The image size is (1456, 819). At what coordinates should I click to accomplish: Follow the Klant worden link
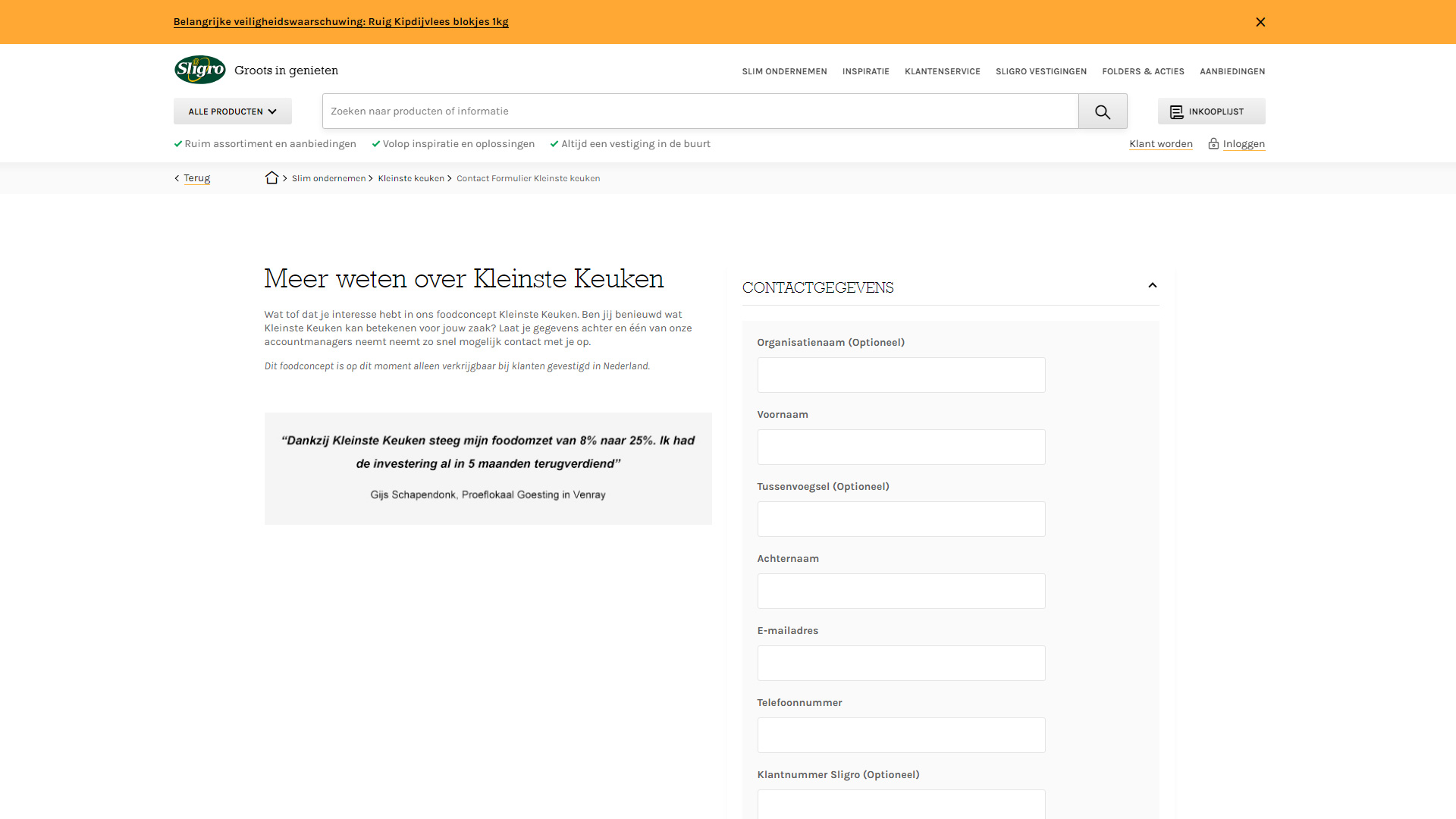click(1160, 144)
